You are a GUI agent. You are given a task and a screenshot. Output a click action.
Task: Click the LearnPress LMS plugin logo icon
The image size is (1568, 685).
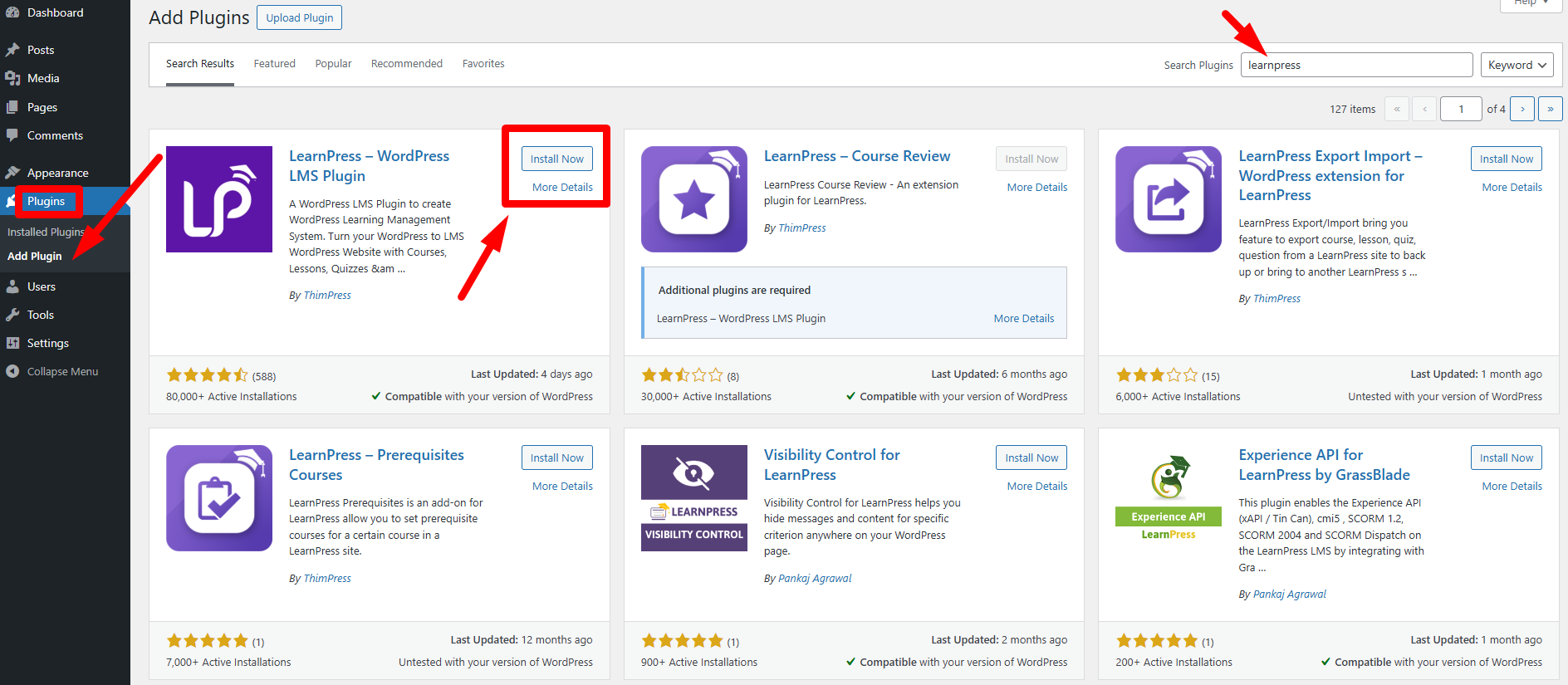coord(219,199)
